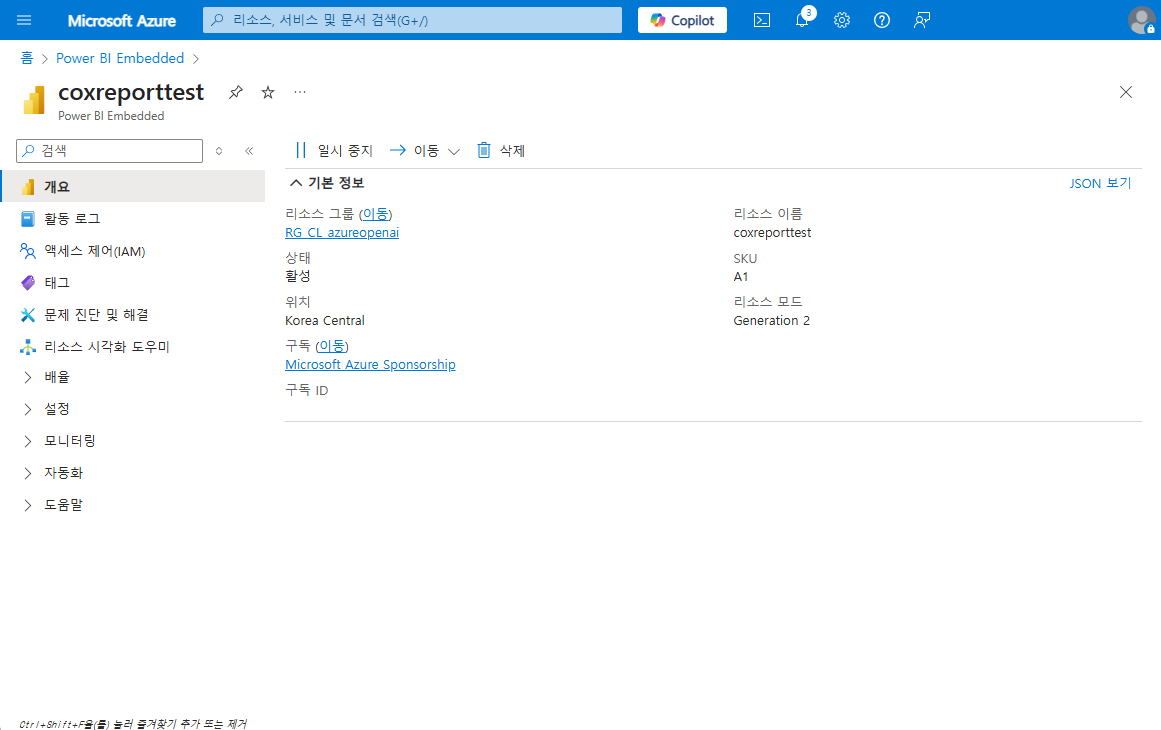The width and height of the screenshot is (1161, 730).
Task: Open the 이동 move dropdown
Action: click(x=425, y=150)
